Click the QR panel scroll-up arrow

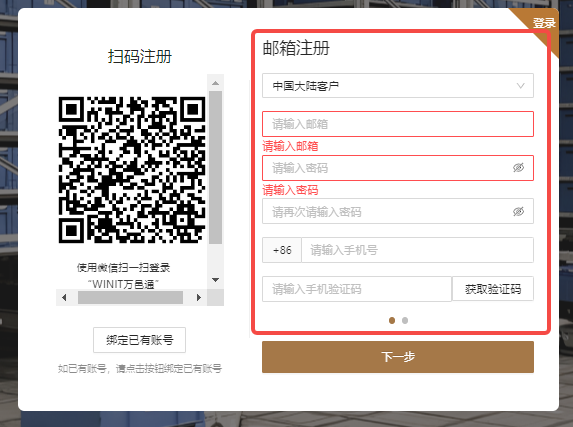pos(216,83)
